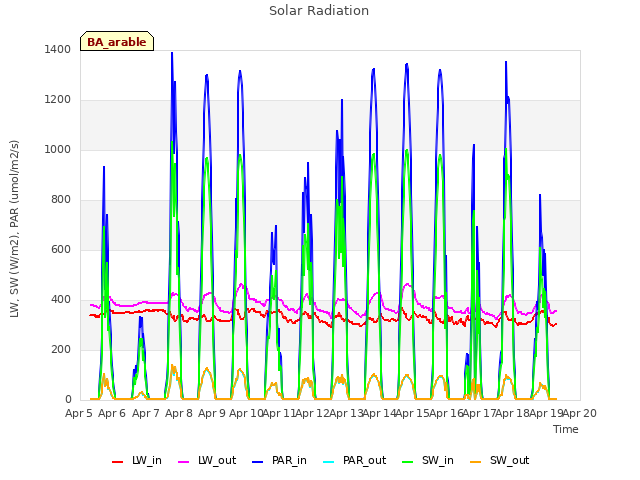640x480 pixels.
Task: Select the LW_out legend label
Action: point(217,461)
